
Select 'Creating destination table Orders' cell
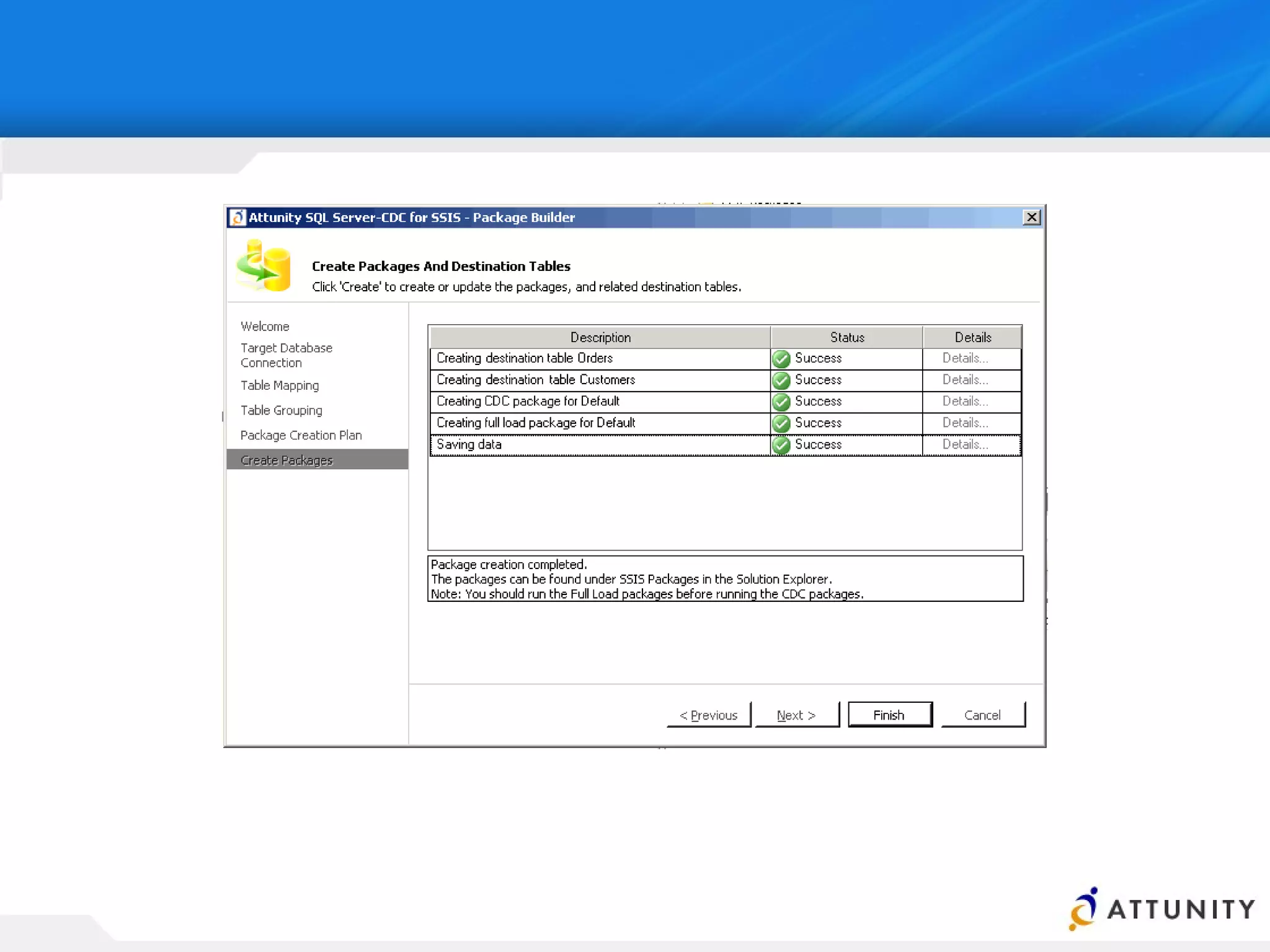pos(600,359)
